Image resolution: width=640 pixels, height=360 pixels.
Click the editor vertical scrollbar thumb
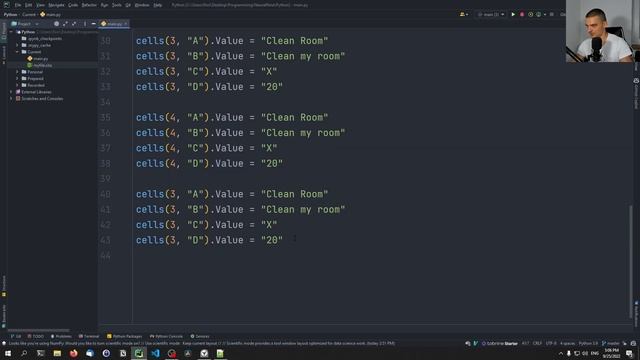(631, 261)
